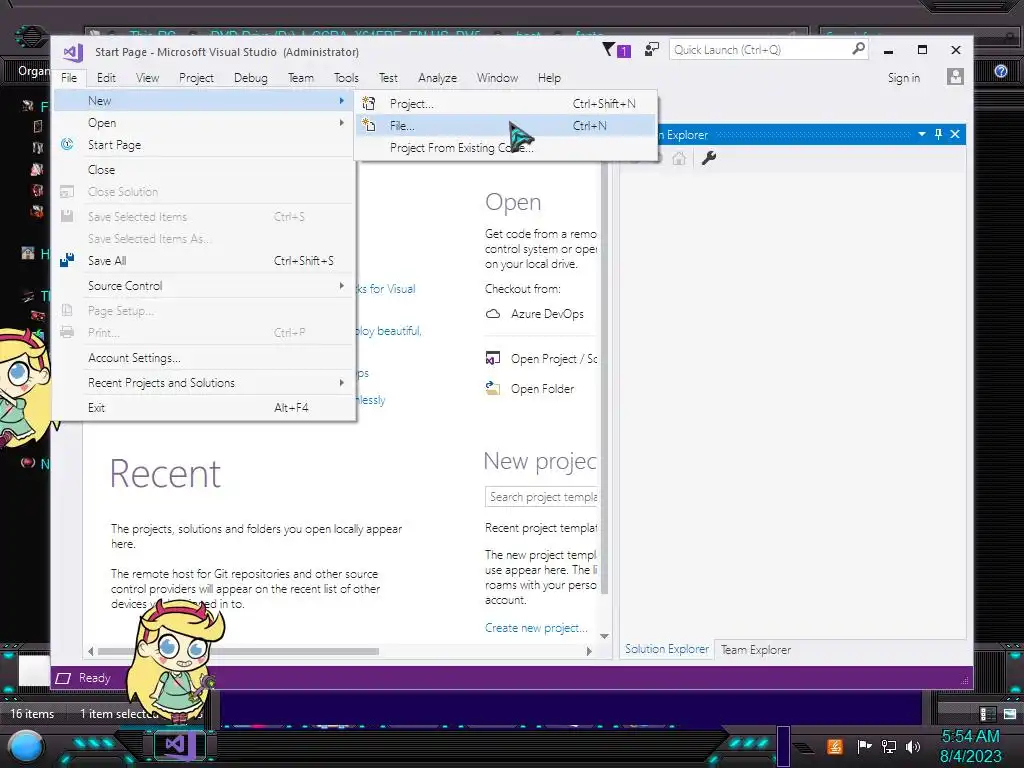Open the Window menu

[x=497, y=78]
